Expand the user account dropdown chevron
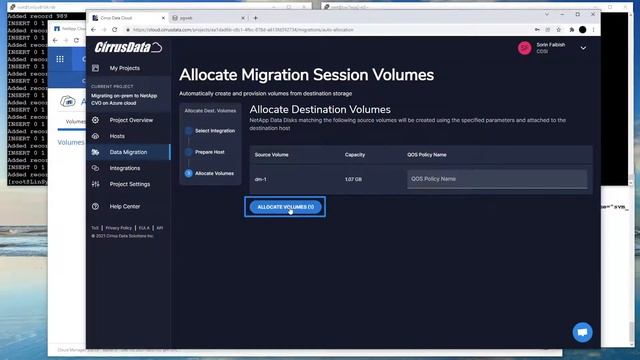Screen dimensions: 640x360 [x=583, y=48]
